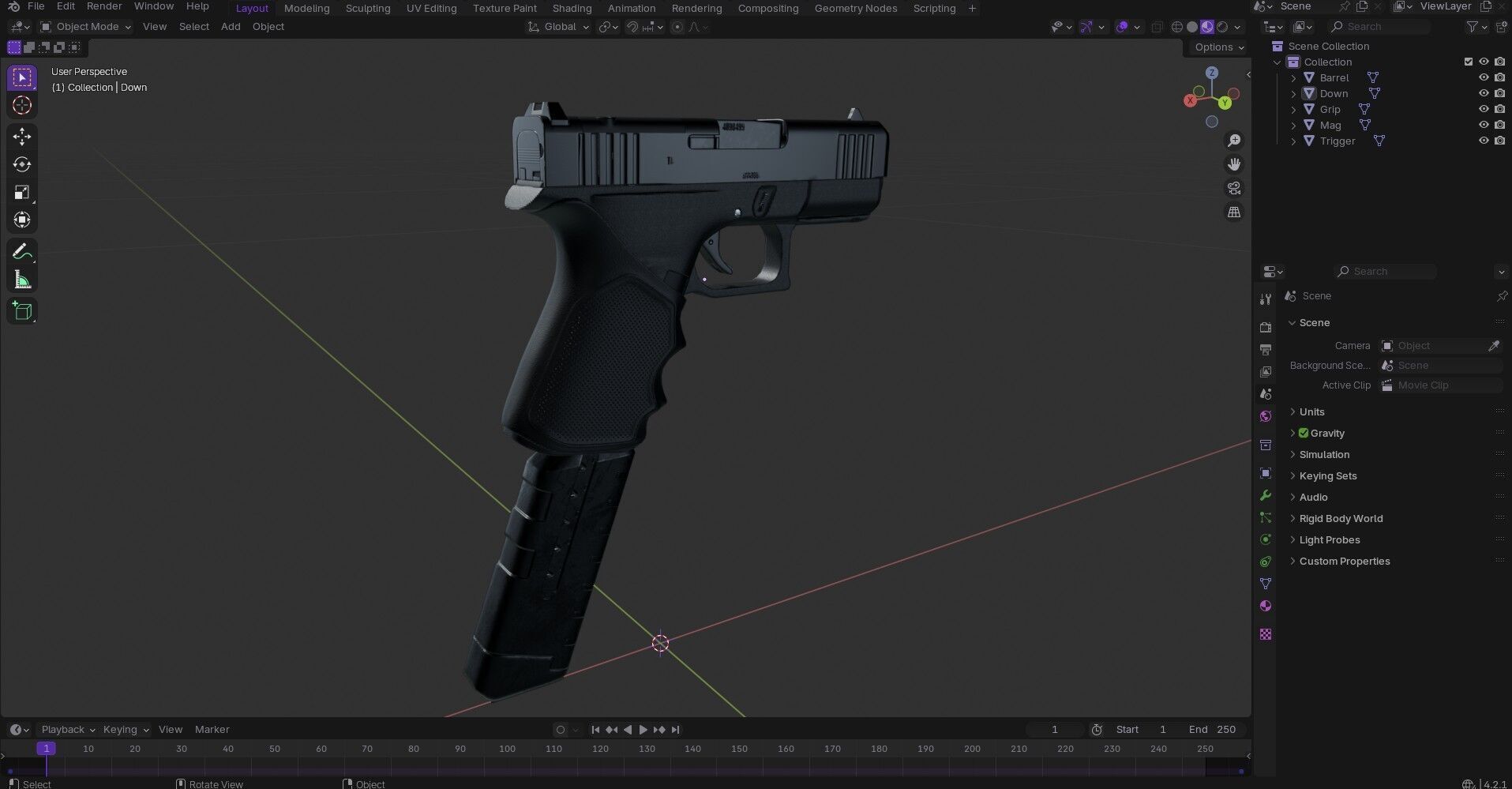Open the Texture properties checker tab
The height and width of the screenshot is (789, 1512).
[x=1266, y=634]
